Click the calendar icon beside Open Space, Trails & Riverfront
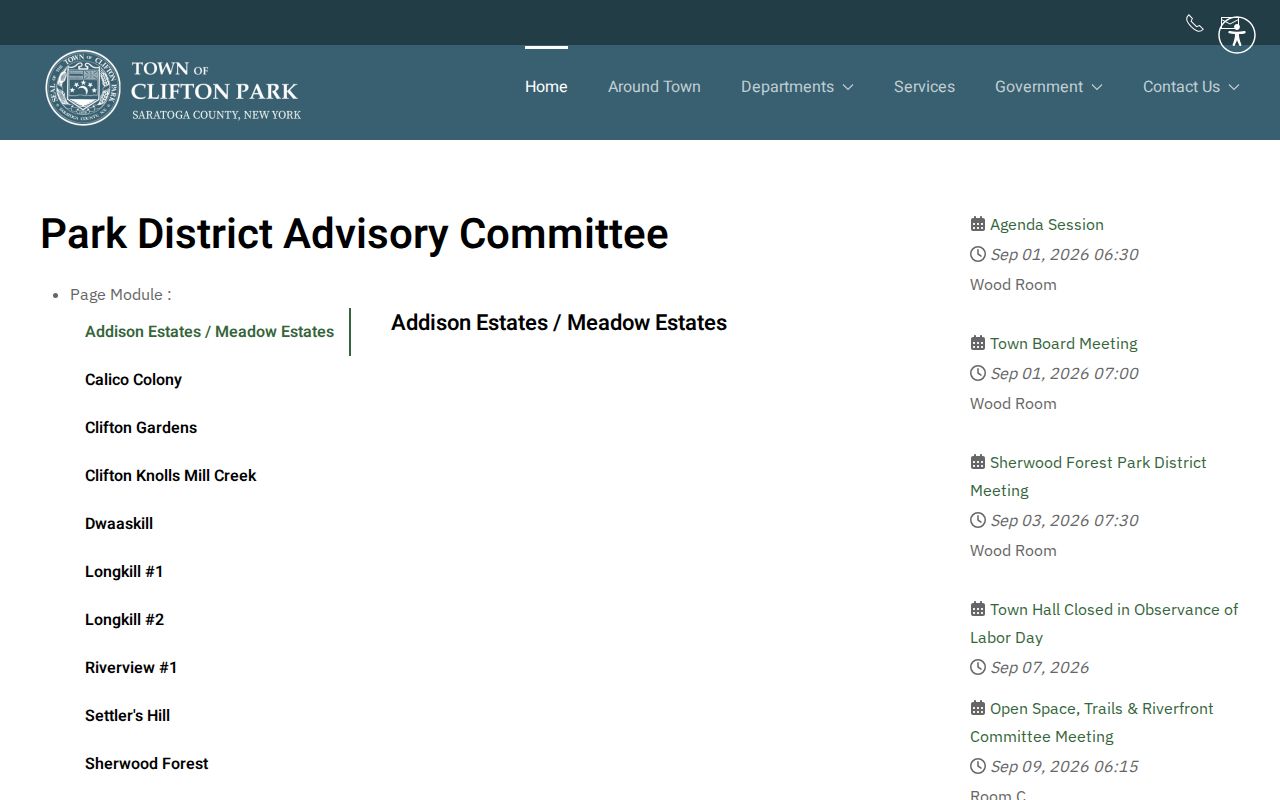Viewport: 1280px width, 800px height. click(978, 708)
